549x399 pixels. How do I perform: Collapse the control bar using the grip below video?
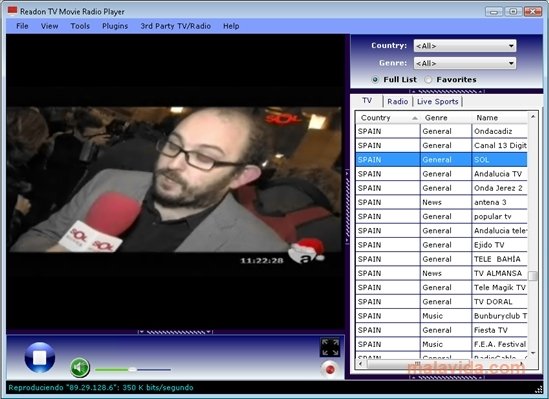(175, 332)
